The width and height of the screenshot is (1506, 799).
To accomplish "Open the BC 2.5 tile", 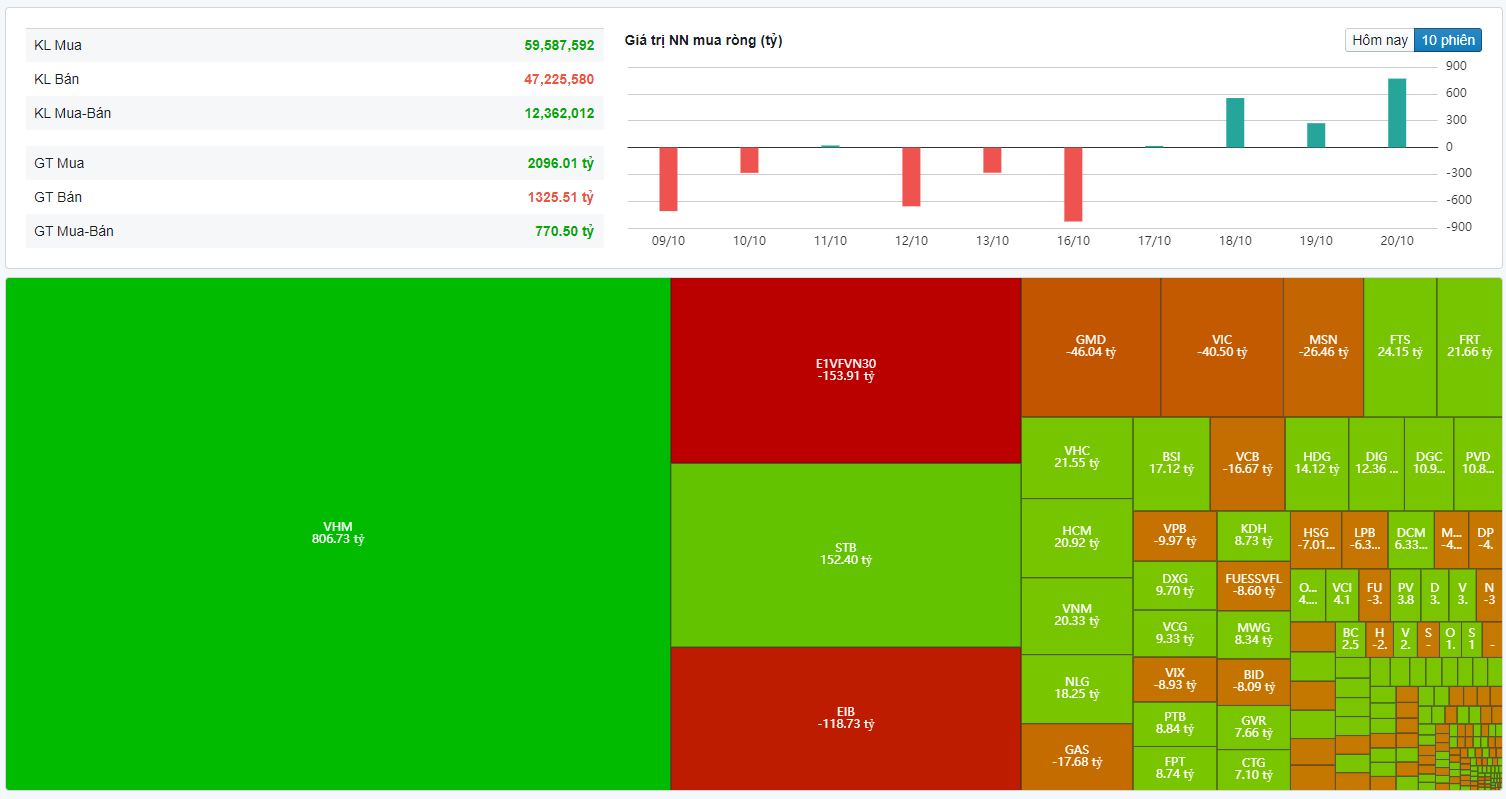I will (x=1350, y=639).
